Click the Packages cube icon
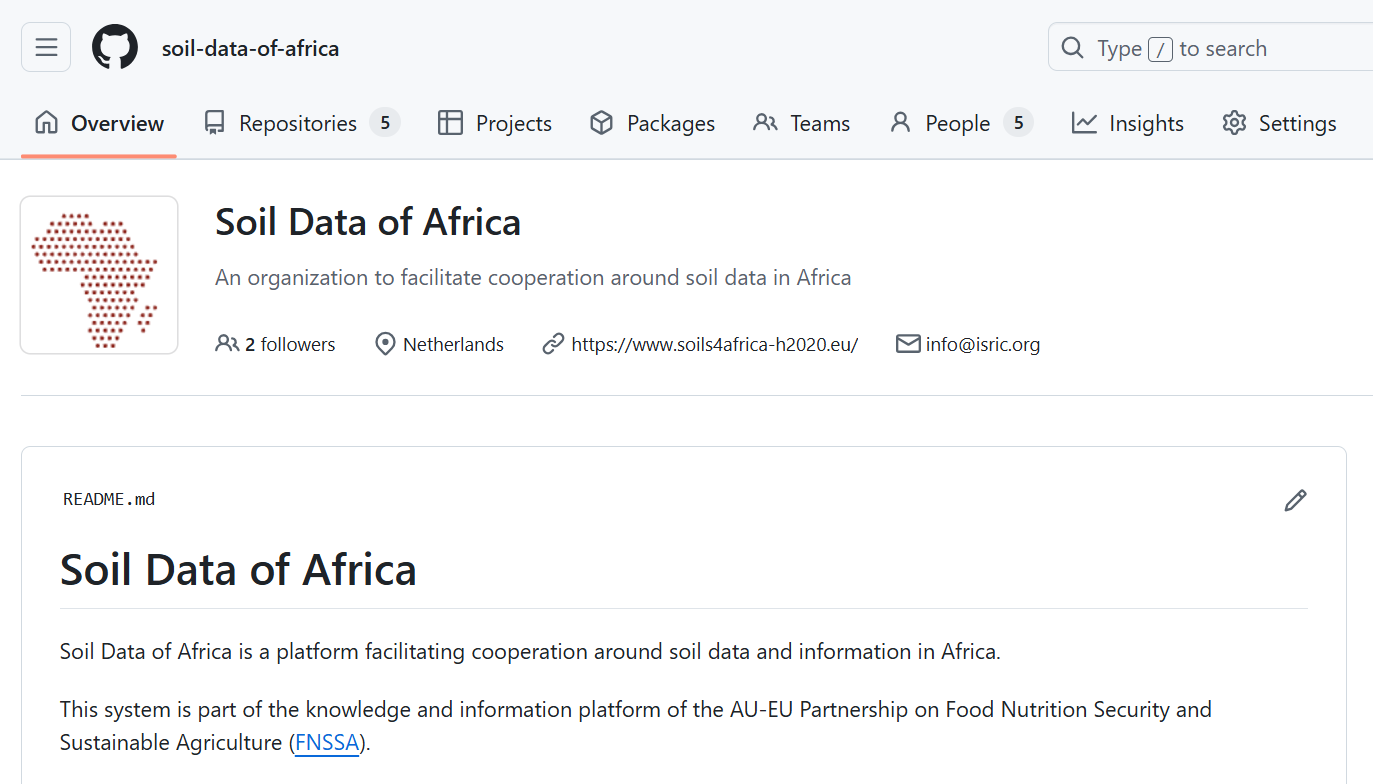 [x=601, y=123]
